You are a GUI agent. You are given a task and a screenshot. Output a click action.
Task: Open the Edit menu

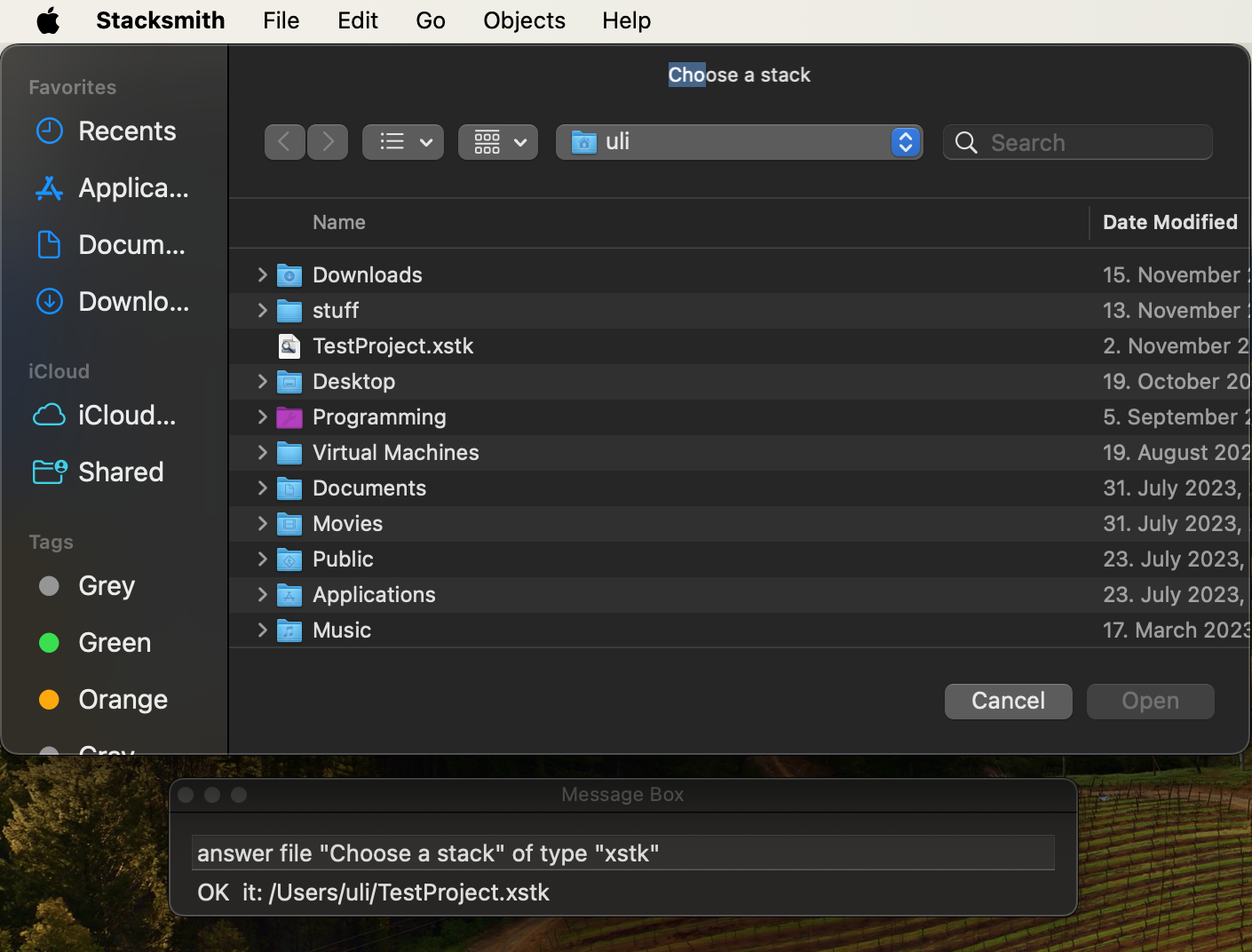pos(358,20)
